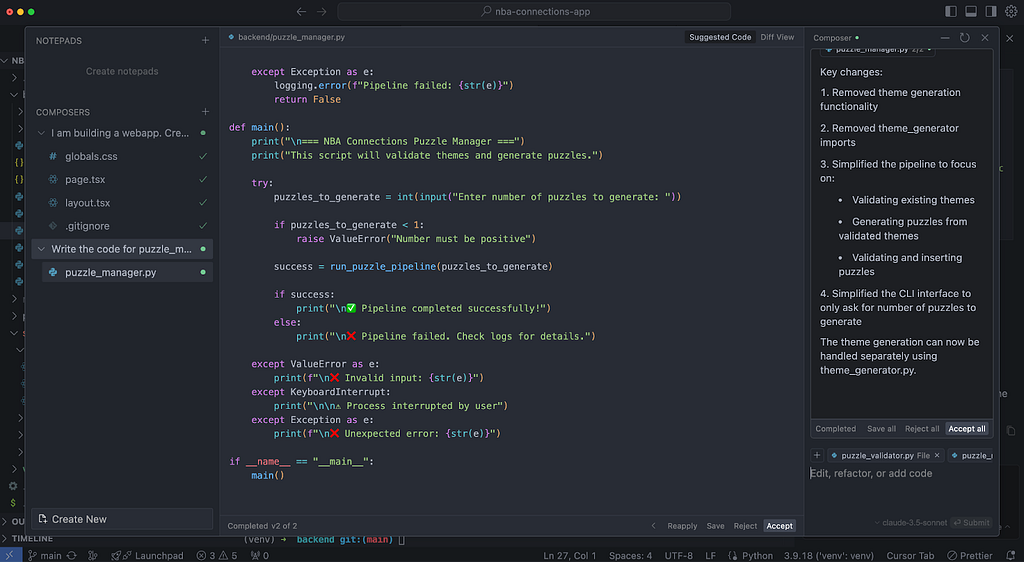Open Launchpad from the status bar
The width and height of the screenshot is (1024, 562).
pos(148,555)
